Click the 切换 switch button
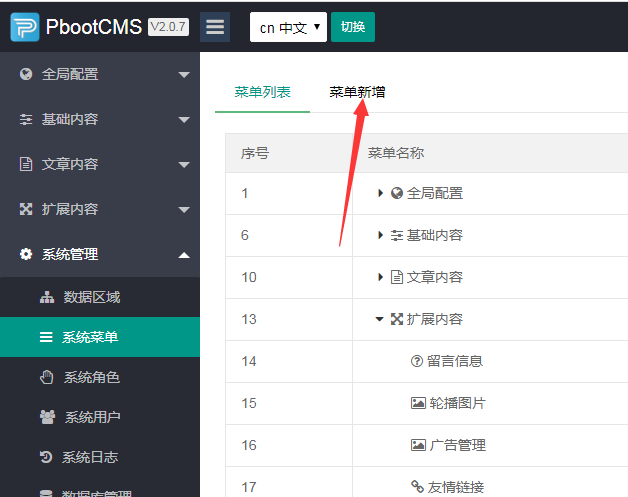The width and height of the screenshot is (628, 497). coord(353,27)
